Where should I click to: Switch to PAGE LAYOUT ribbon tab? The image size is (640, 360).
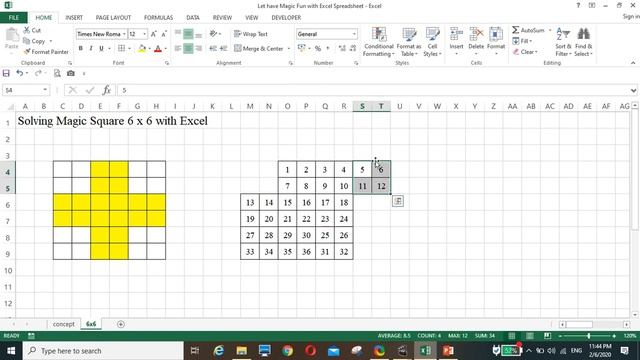point(113,18)
